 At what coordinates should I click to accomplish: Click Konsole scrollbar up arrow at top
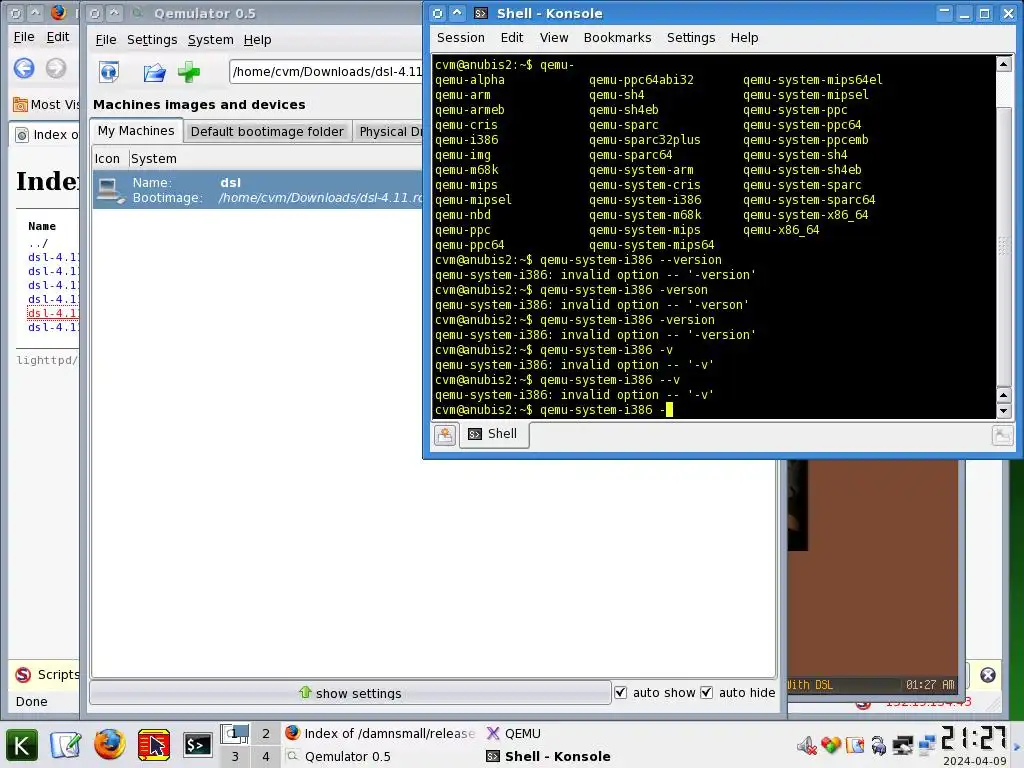click(1004, 64)
